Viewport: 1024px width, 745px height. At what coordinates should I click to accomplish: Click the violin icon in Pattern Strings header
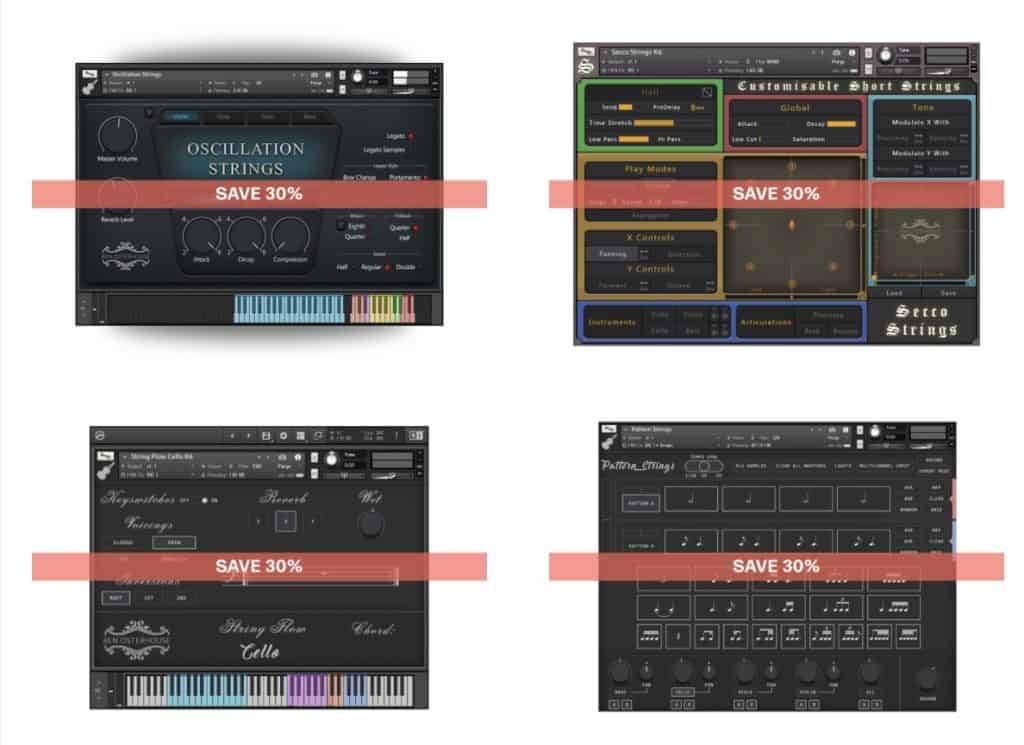click(x=608, y=442)
